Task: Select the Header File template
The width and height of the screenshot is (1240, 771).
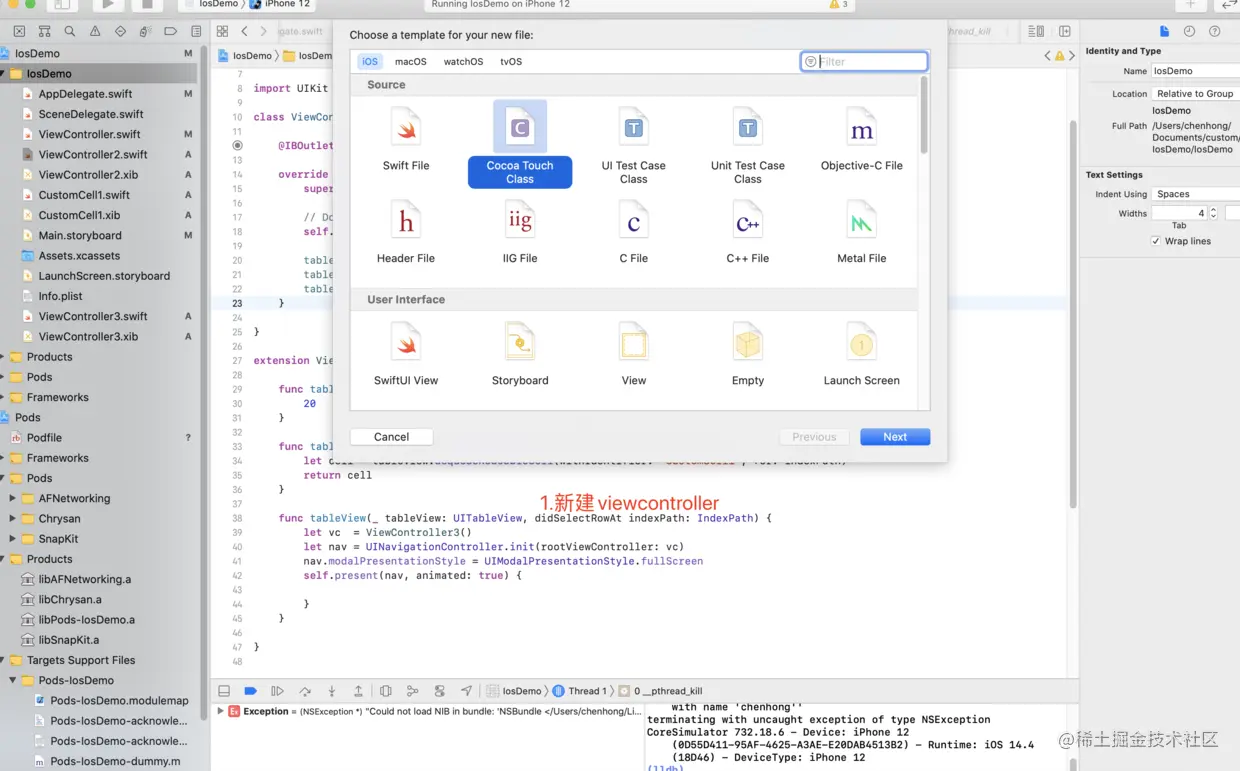Action: (406, 233)
